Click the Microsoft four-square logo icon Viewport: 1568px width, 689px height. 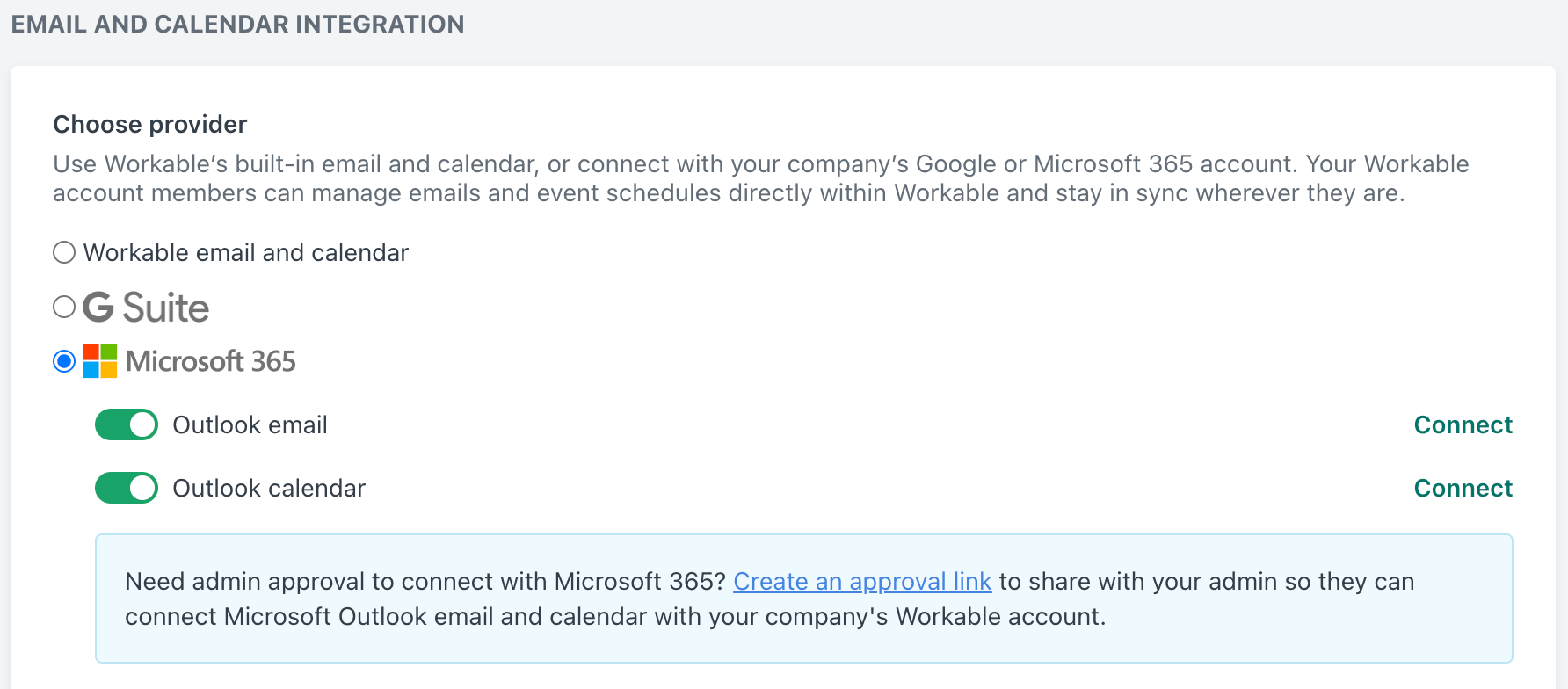pyautogui.click(x=100, y=361)
